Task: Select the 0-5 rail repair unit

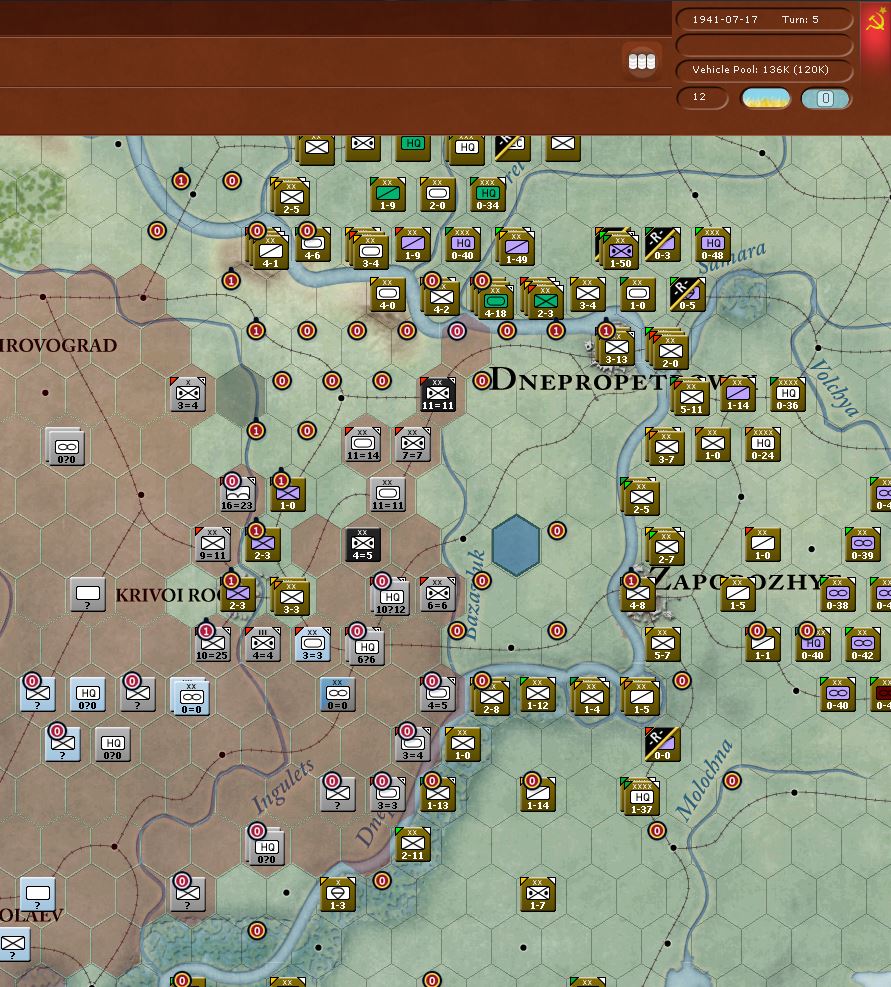Action: pos(688,295)
